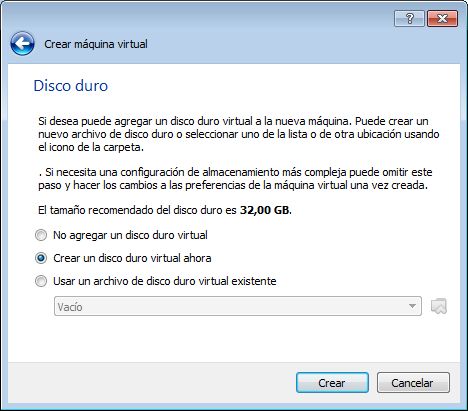Open the folder icon to browse disk files

click(x=439, y=306)
